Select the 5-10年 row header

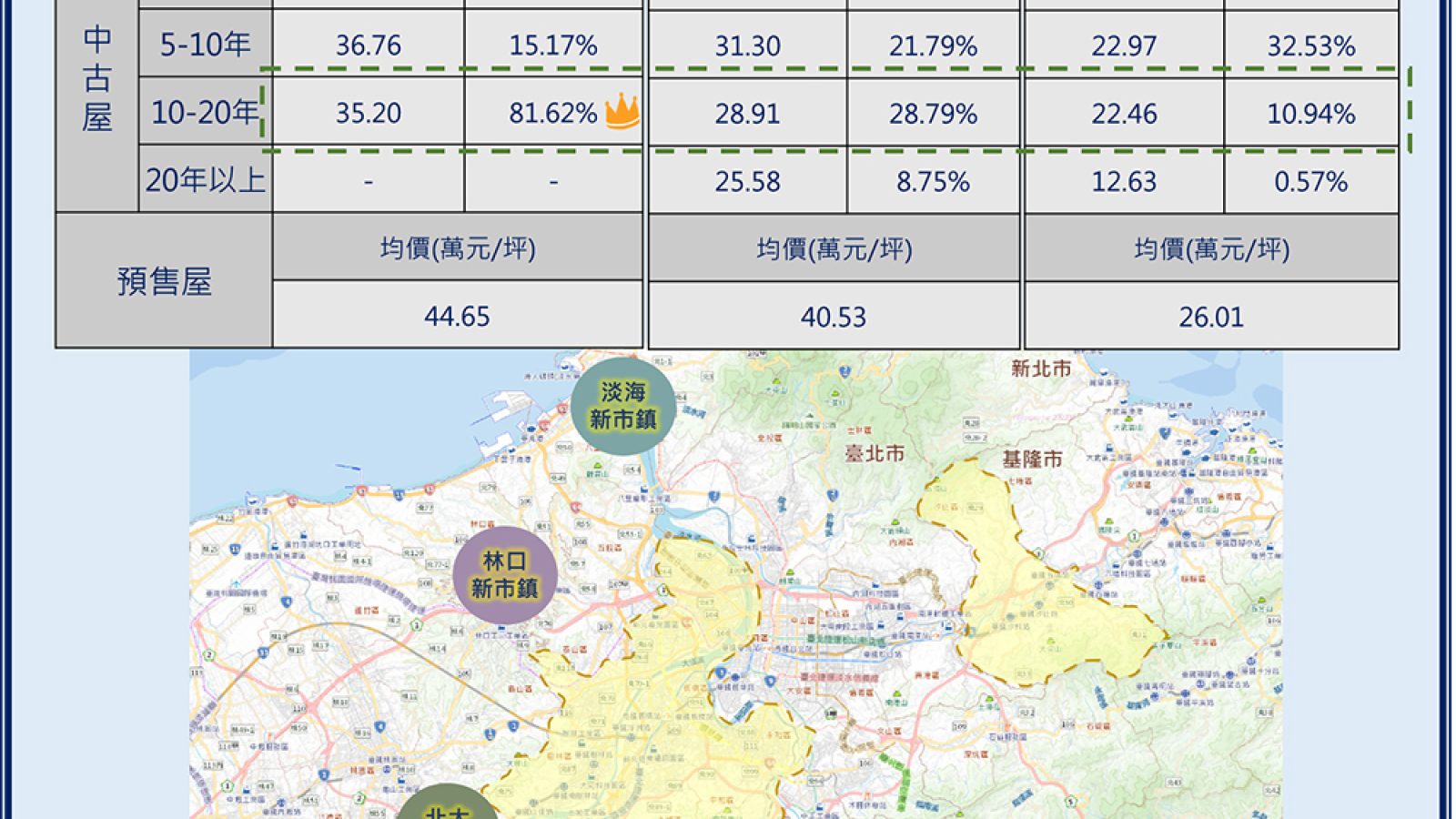[206, 45]
